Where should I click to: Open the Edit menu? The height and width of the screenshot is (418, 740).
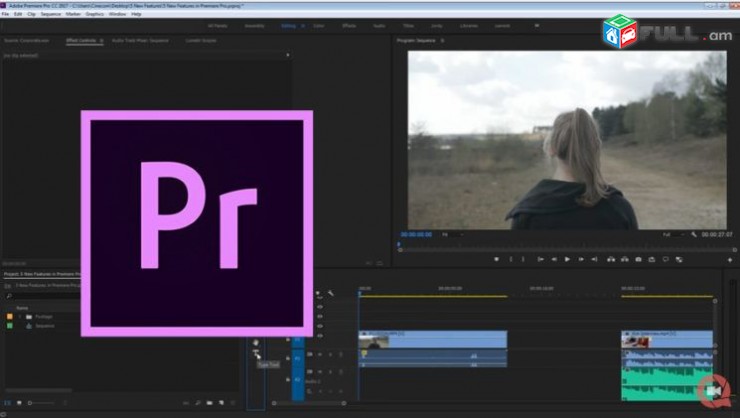tap(18, 14)
